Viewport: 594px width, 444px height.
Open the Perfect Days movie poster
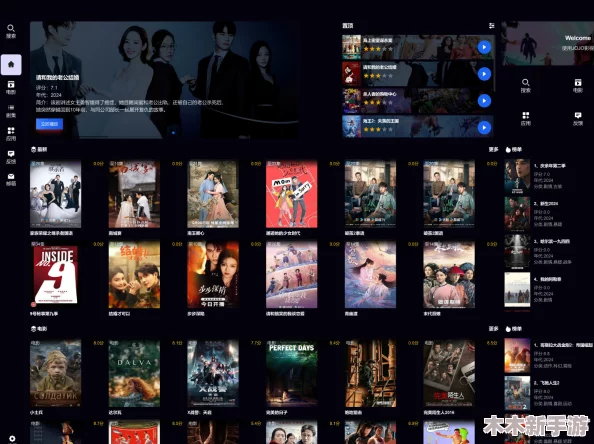[x=291, y=374]
